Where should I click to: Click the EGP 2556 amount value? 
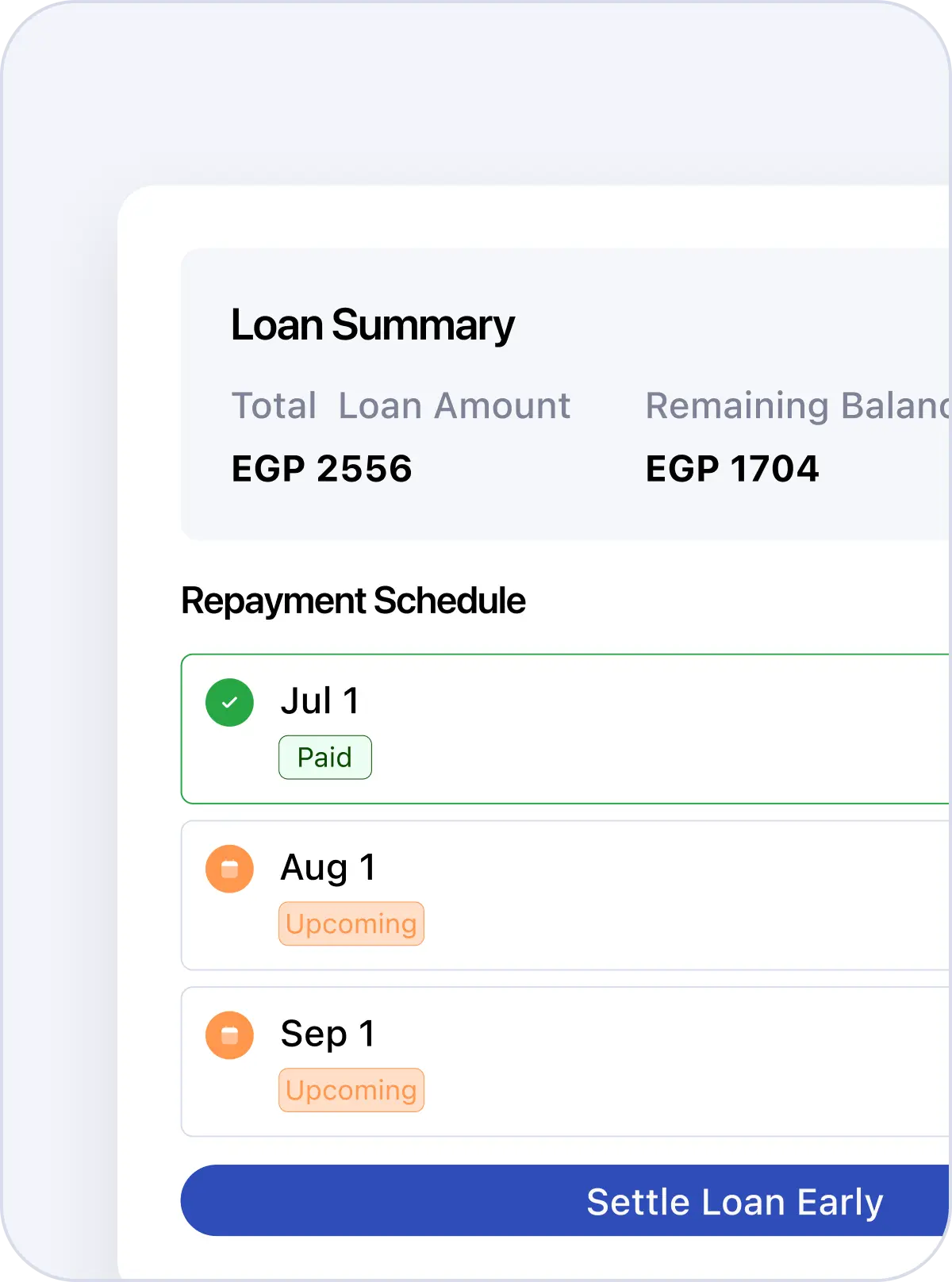(x=321, y=469)
